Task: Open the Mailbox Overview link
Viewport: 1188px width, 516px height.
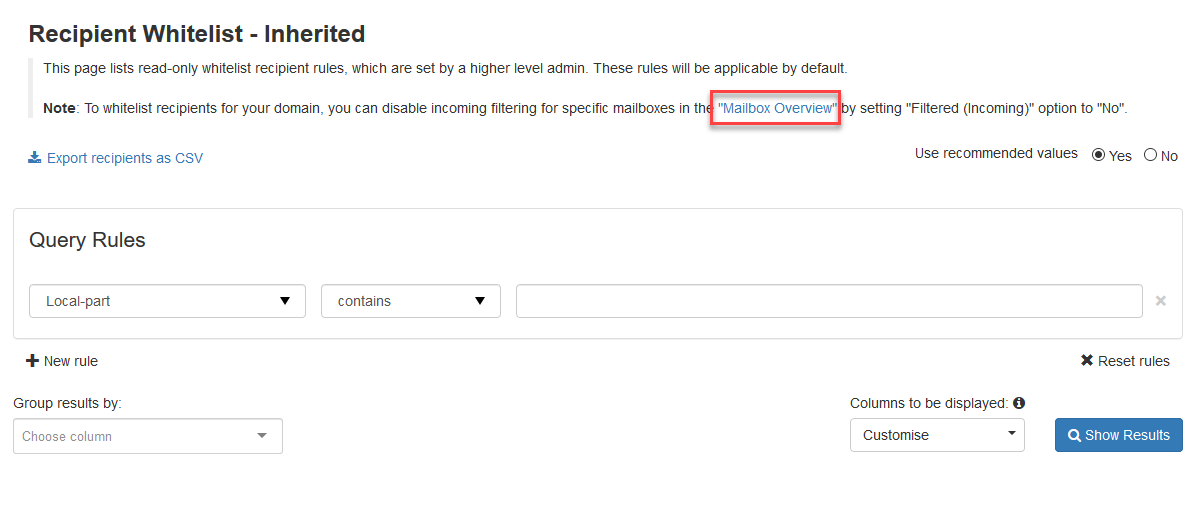Action: [776, 108]
